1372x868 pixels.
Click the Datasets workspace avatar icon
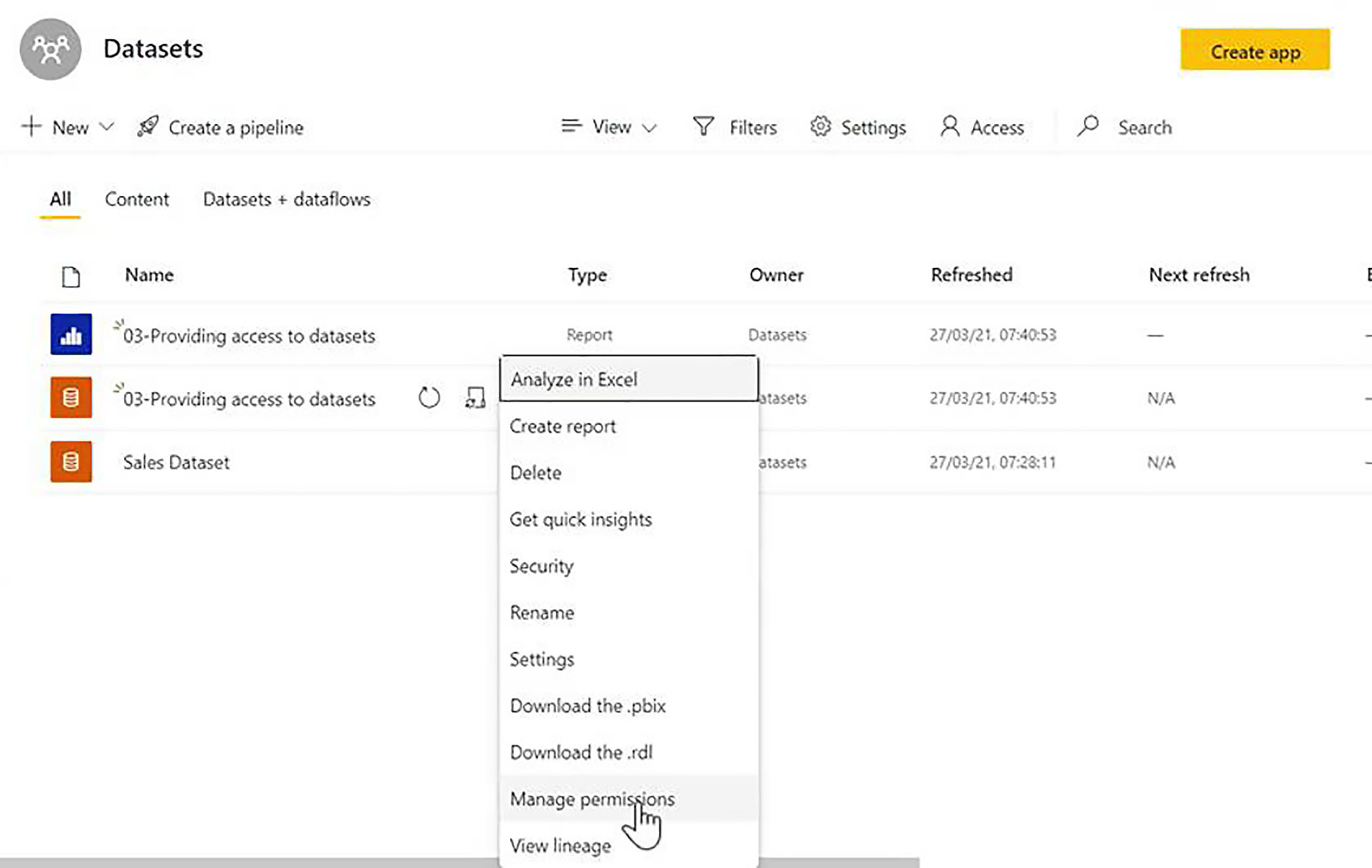pyautogui.click(x=50, y=49)
